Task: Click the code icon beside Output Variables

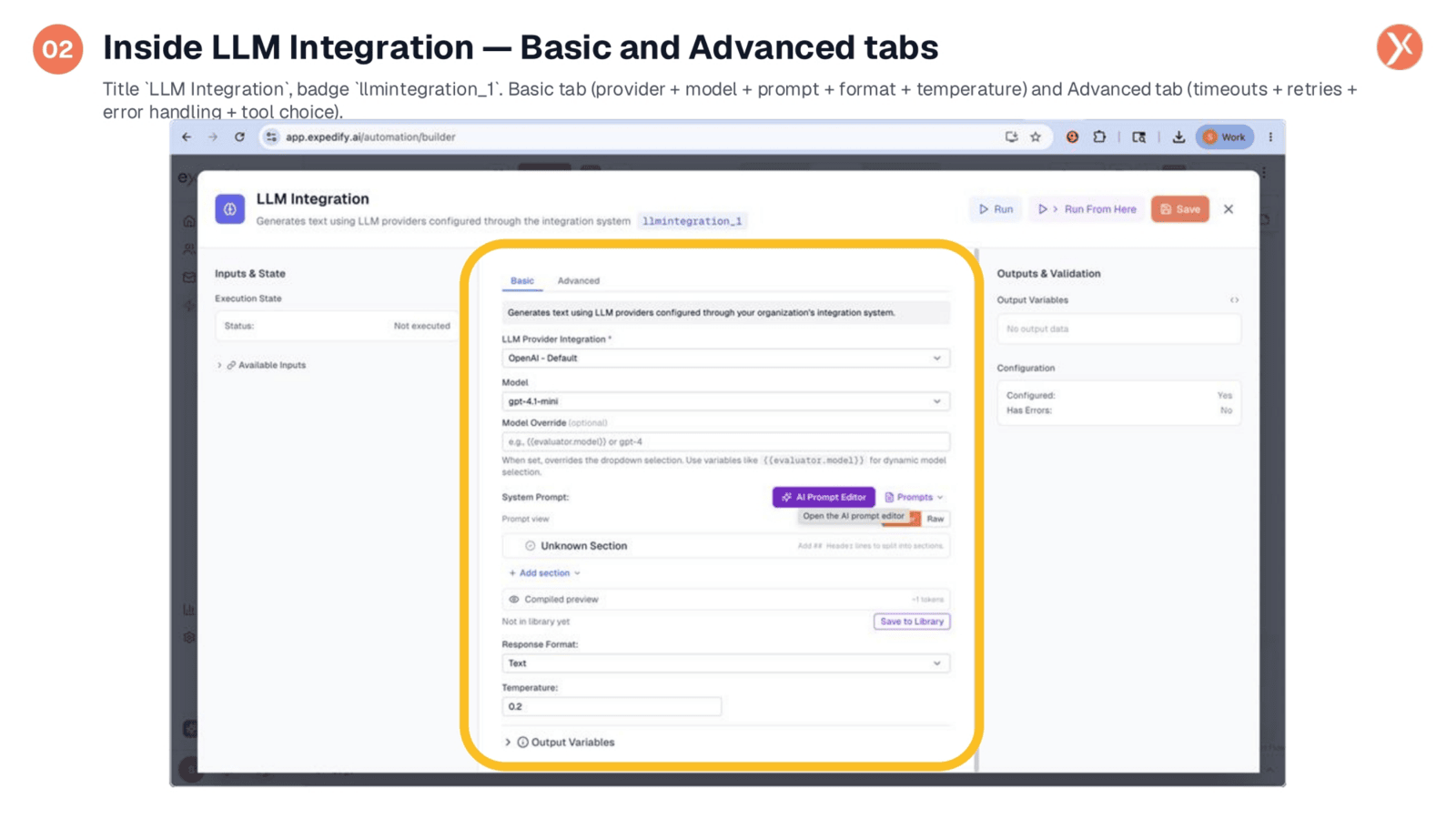Action: (x=1234, y=300)
